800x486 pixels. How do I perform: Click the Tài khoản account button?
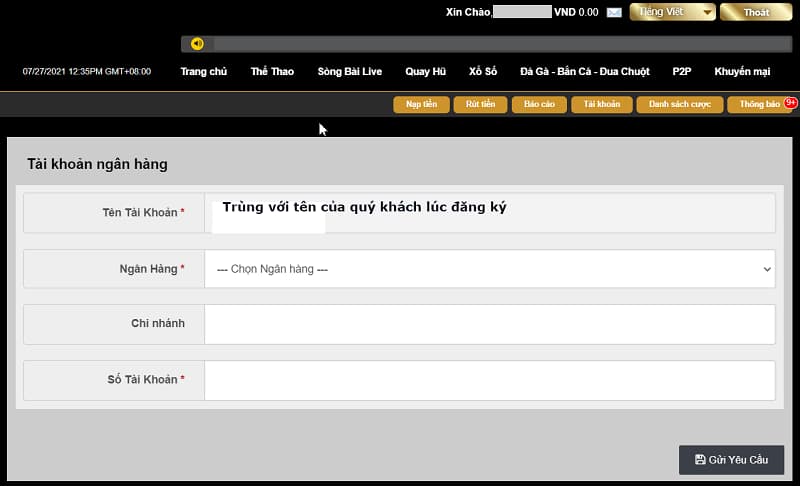click(x=601, y=104)
